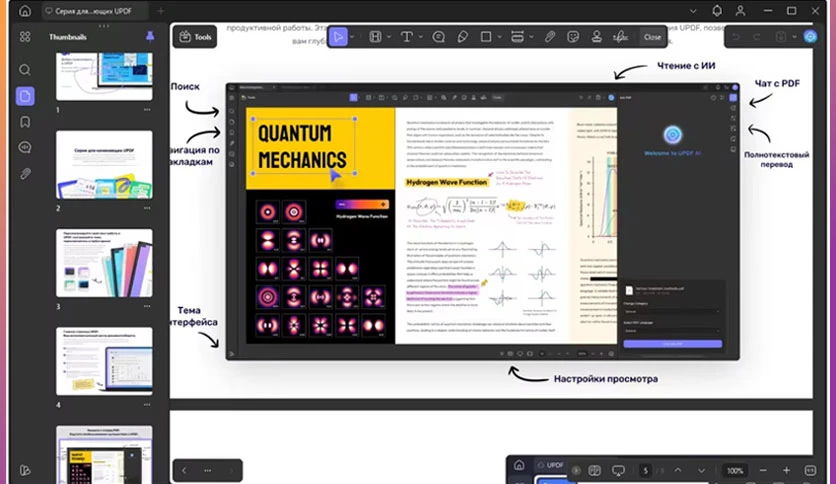Start slideshow presentation icon
The width and height of the screenshot is (836, 484).
pyautogui.click(x=618, y=471)
